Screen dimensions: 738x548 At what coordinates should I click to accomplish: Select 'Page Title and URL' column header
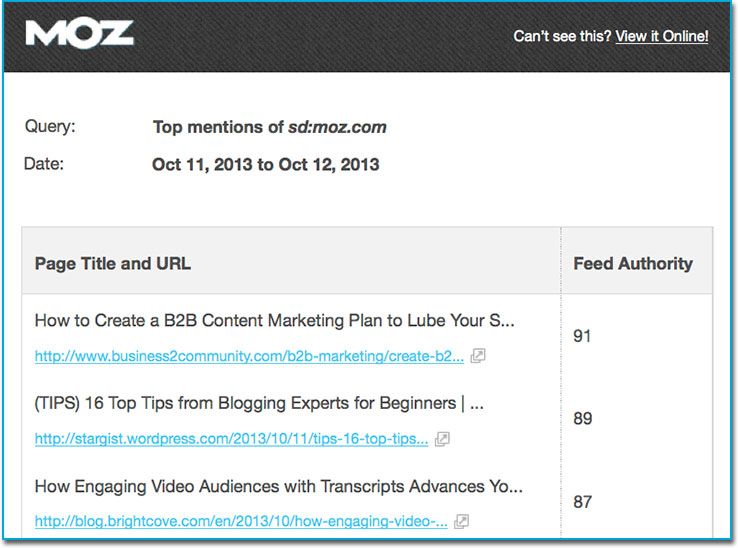click(x=113, y=264)
